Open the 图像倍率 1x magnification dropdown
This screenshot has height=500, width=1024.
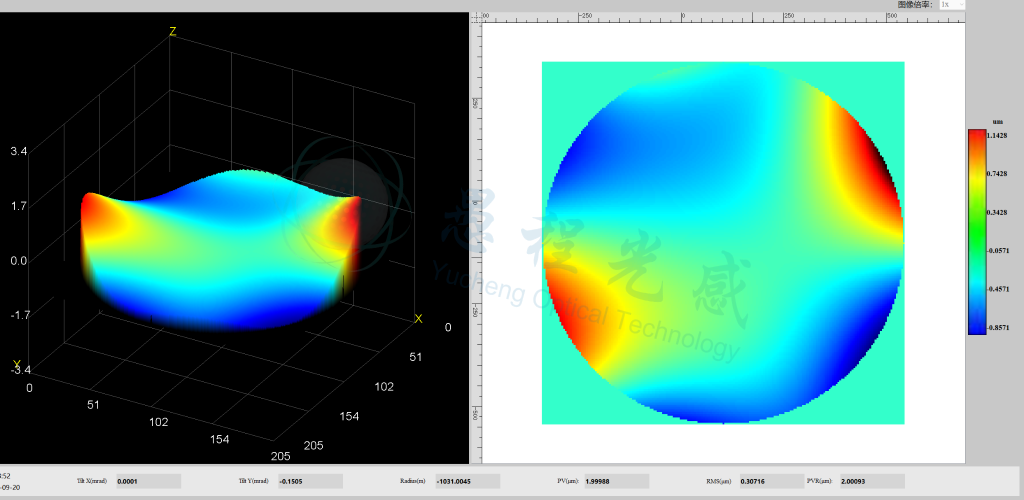952,5
